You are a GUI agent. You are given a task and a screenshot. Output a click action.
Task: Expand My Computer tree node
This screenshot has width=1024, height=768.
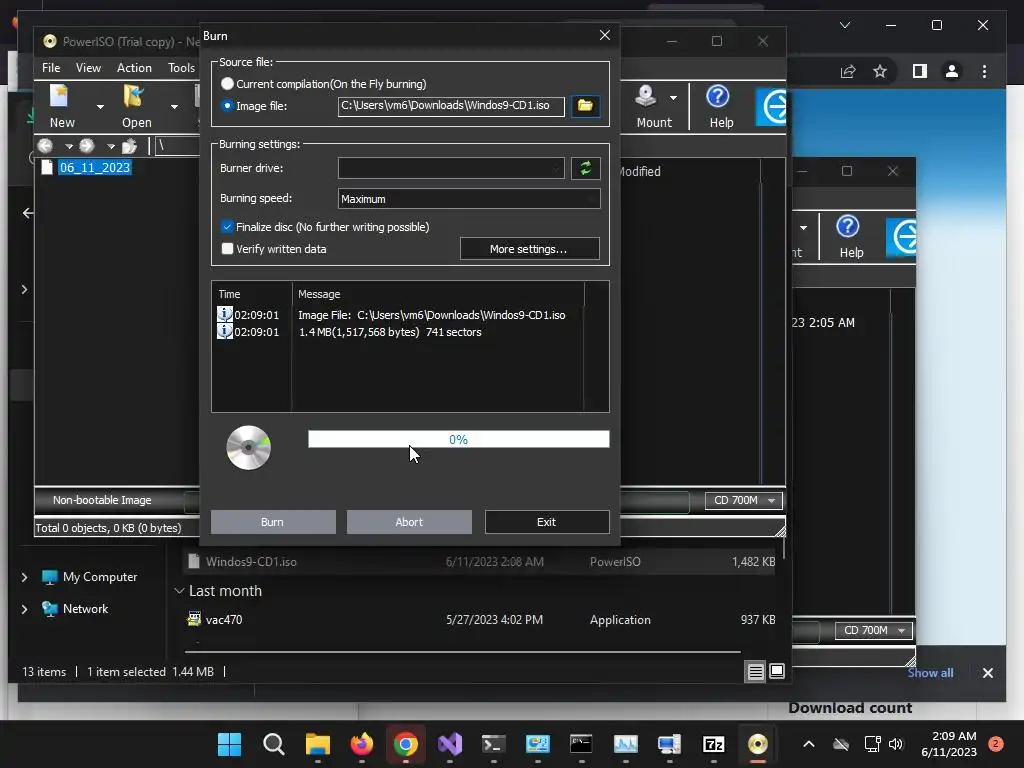pos(24,577)
